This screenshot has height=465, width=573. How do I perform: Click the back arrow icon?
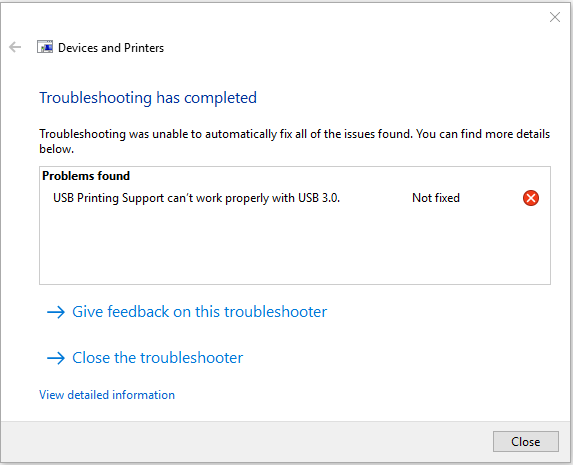click(x=15, y=47)
